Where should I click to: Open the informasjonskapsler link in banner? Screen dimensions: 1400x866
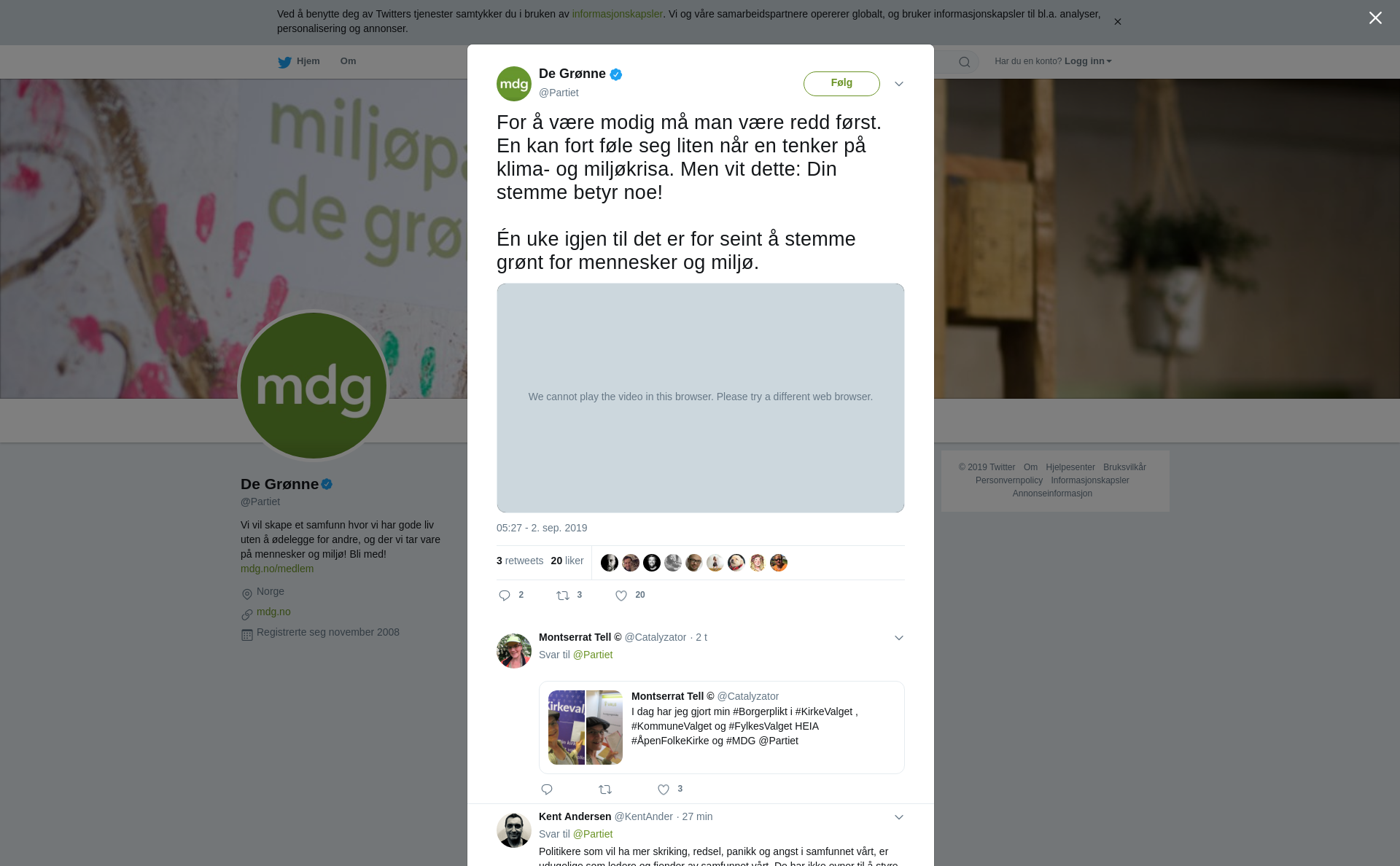[617, 14]
